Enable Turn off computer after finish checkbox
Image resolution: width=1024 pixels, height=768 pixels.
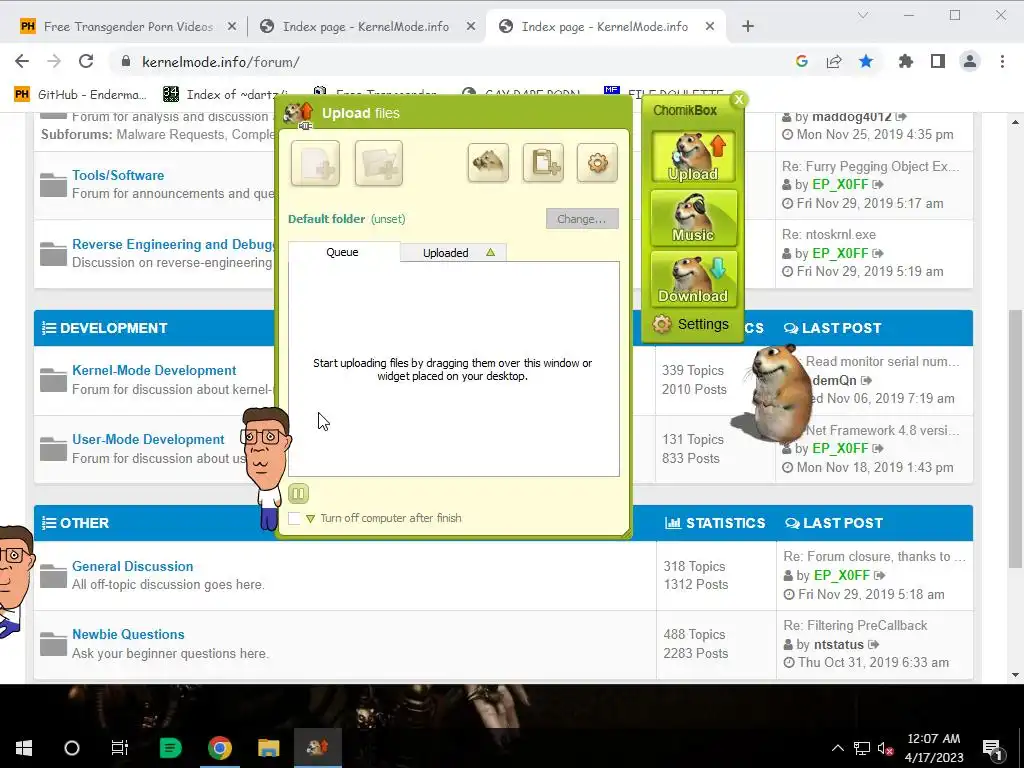(x=294, y=519)
